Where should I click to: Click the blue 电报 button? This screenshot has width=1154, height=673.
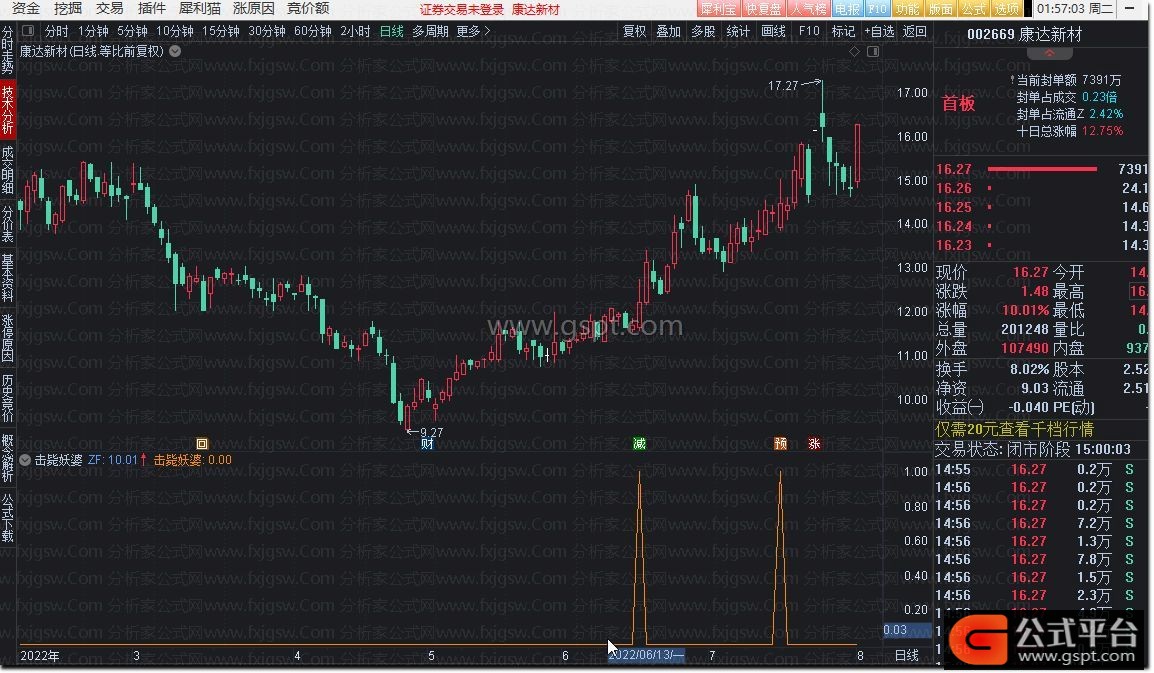[x=847, y=9]
